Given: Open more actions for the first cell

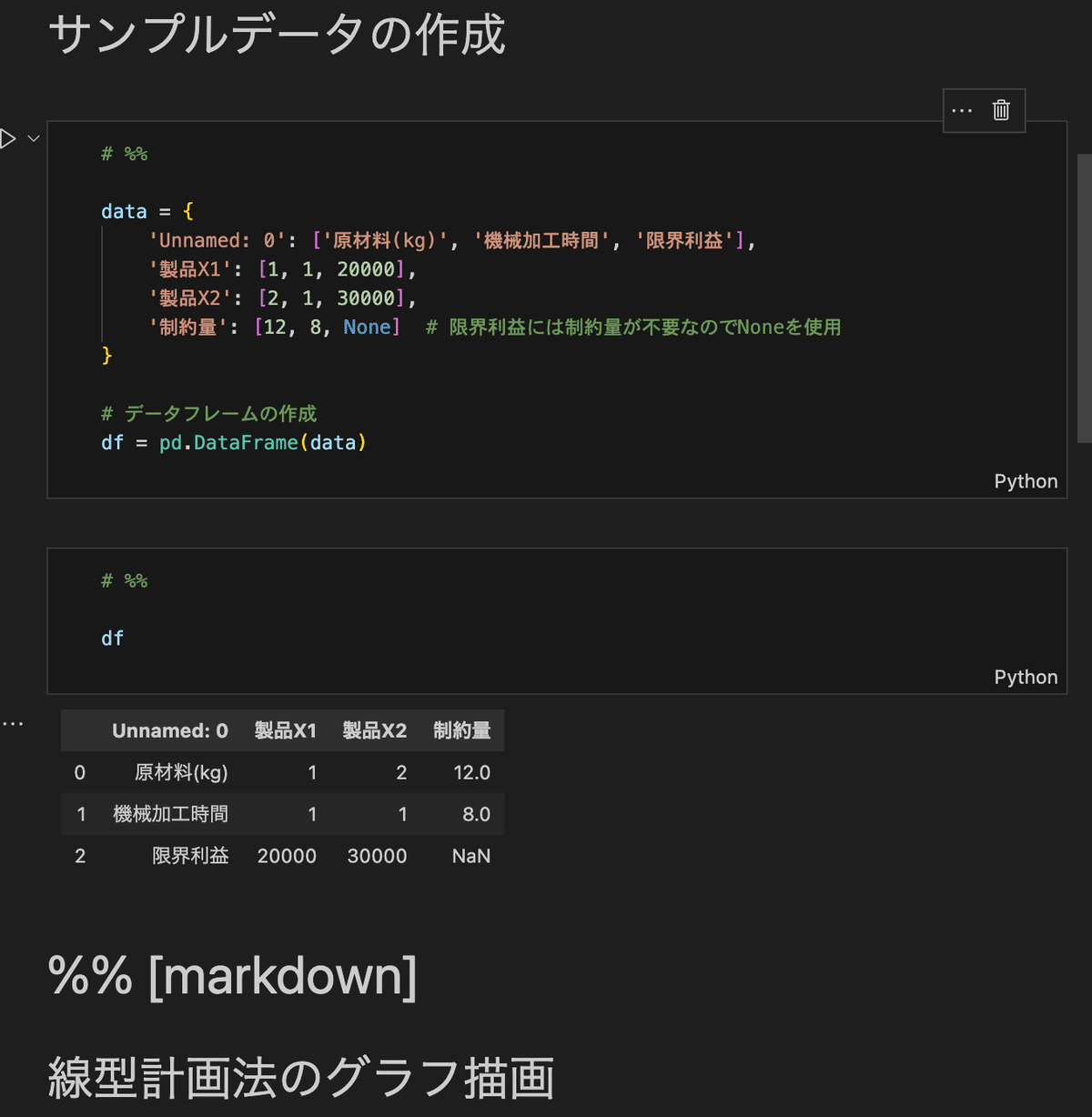Looking at the screenshot, I should [x=962, y=110].
